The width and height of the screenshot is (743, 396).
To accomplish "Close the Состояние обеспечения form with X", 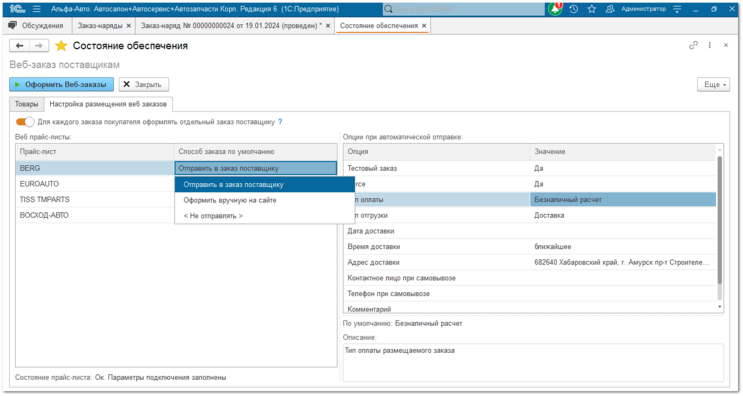I will click(x=725, y=45).
